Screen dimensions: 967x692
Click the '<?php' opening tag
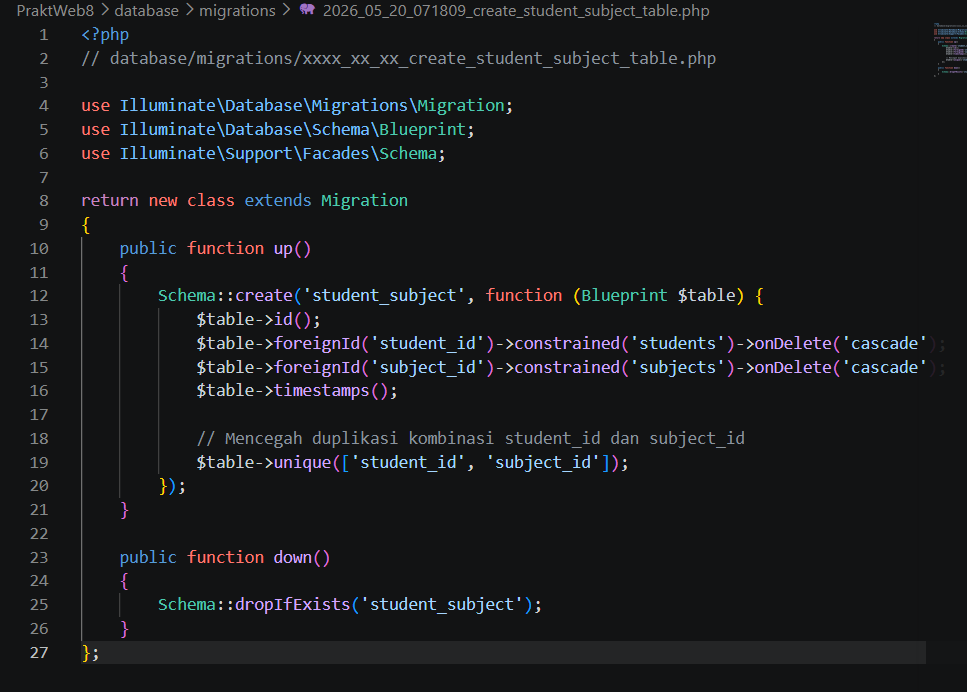105,35
